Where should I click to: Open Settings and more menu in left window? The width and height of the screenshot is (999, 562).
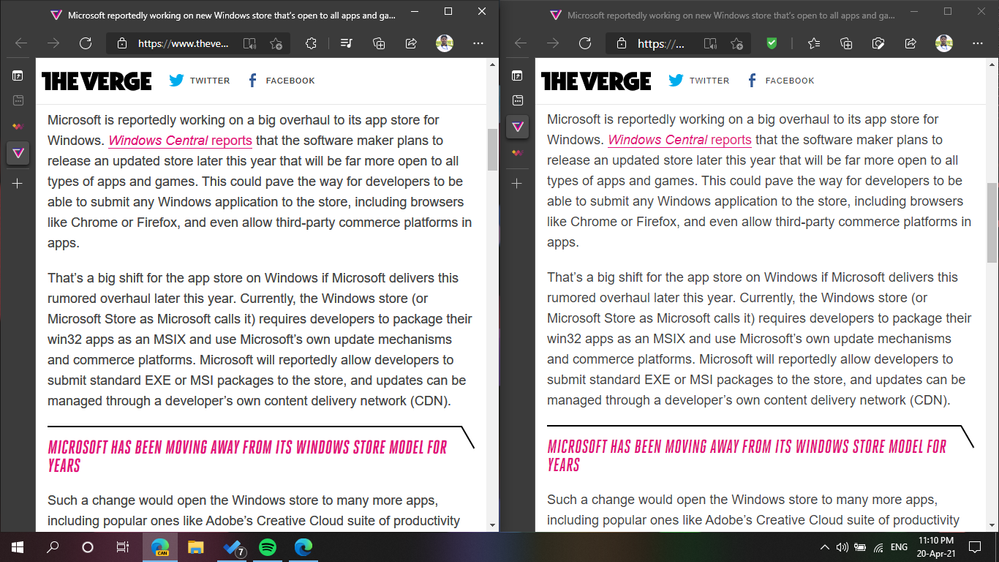pyautogui.click(x=478, y=43)
